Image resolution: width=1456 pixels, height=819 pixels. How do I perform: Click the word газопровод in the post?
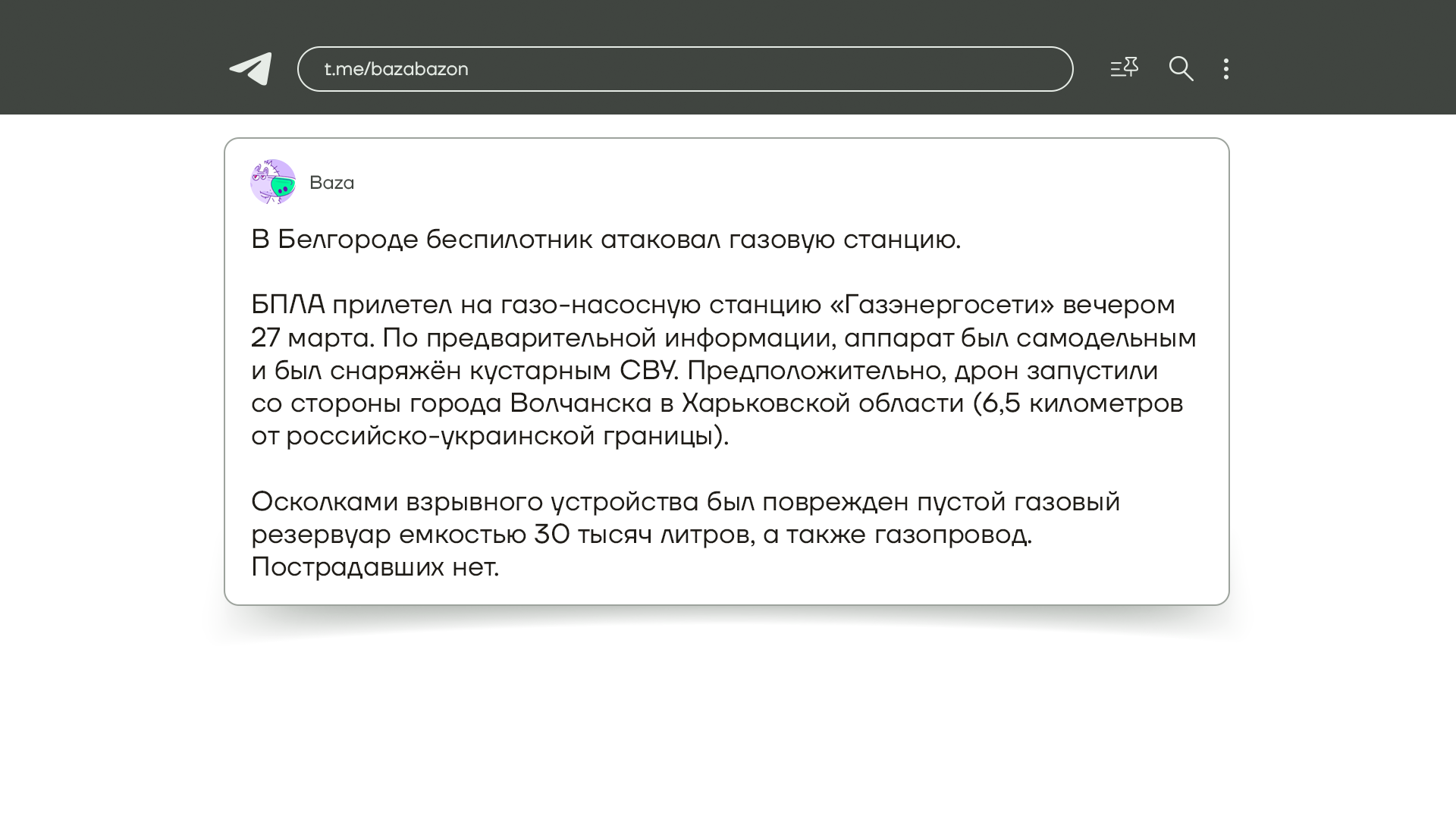point(952,535)
